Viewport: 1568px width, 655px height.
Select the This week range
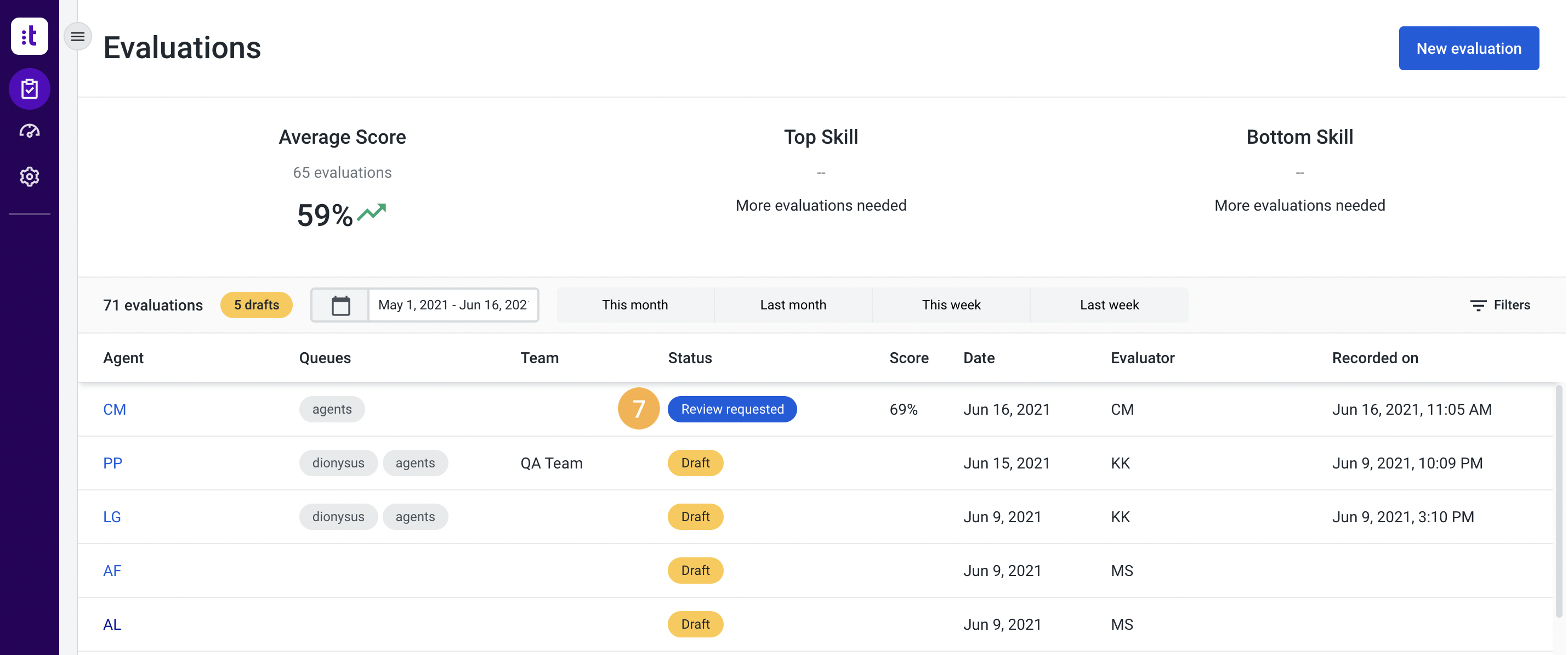pos(951,305)
